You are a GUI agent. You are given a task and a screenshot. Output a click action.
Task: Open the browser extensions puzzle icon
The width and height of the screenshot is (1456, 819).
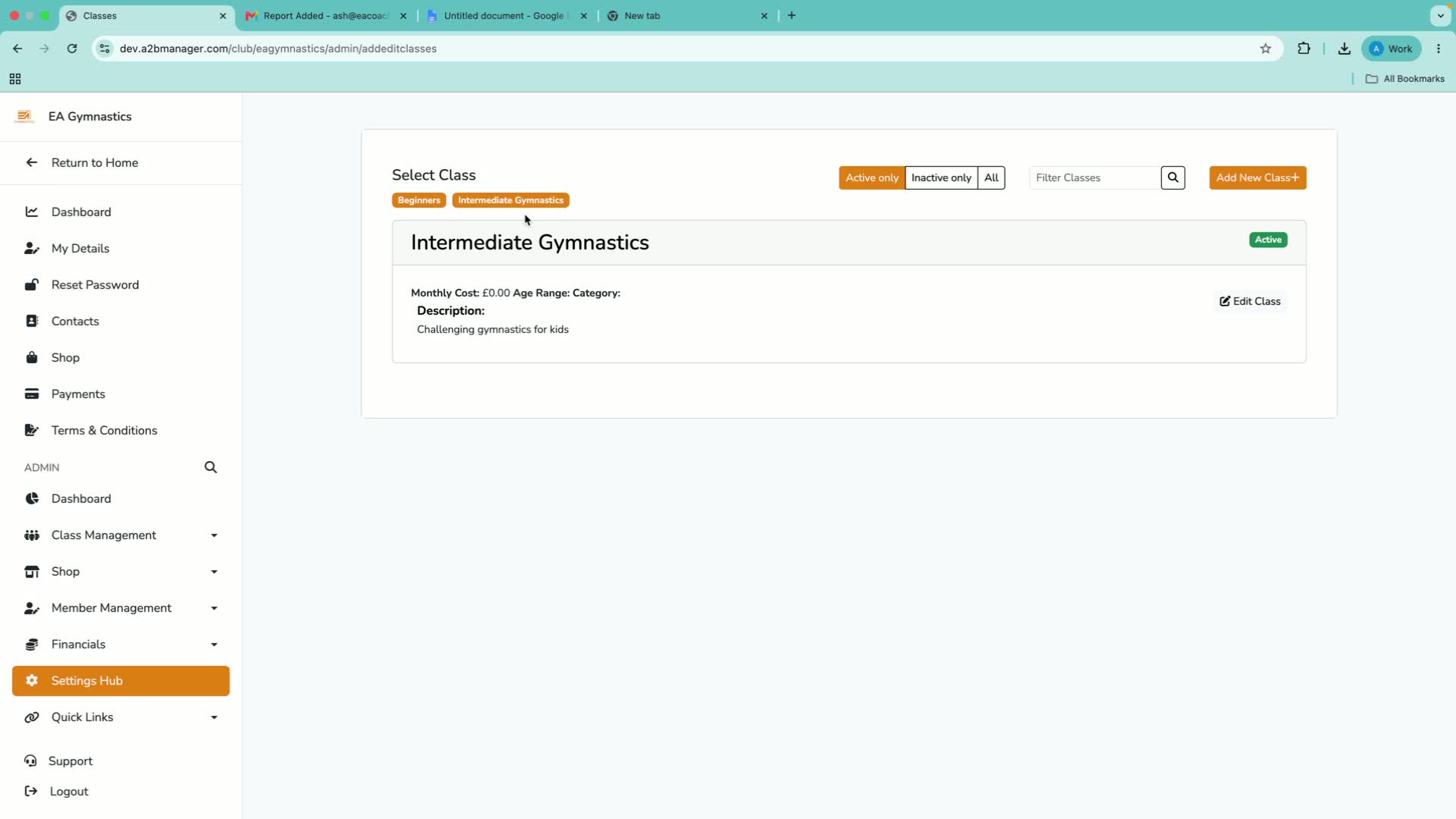(x=1304, y=49)
